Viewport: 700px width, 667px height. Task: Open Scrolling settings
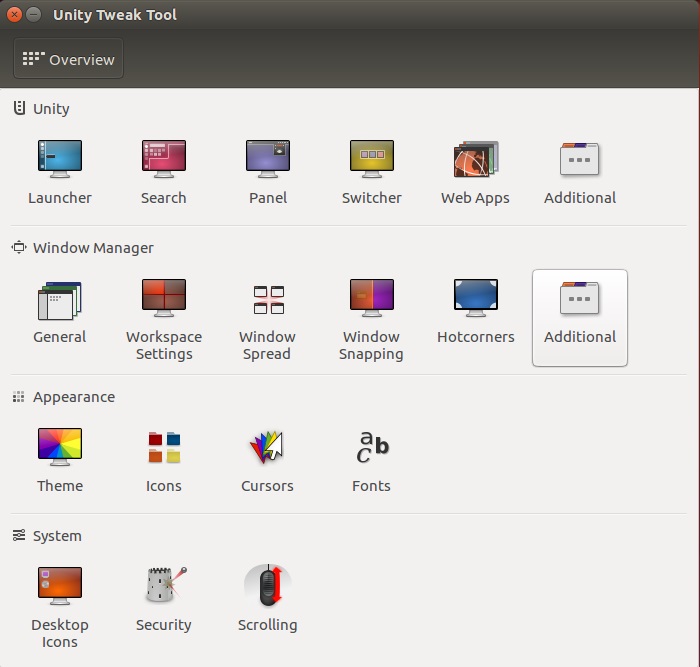[267, 599]
